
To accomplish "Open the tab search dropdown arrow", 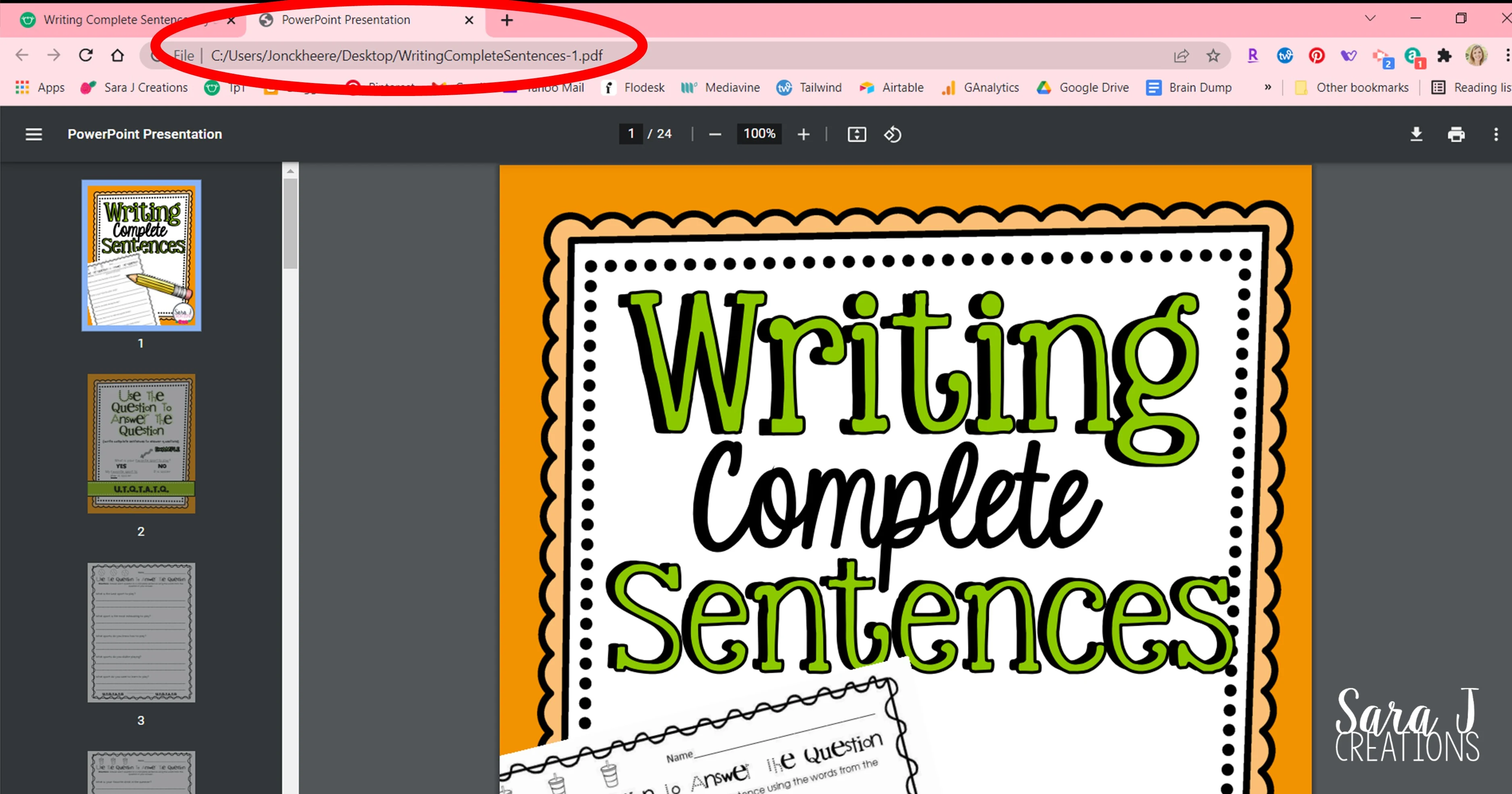I will [x=1370, y=18].
